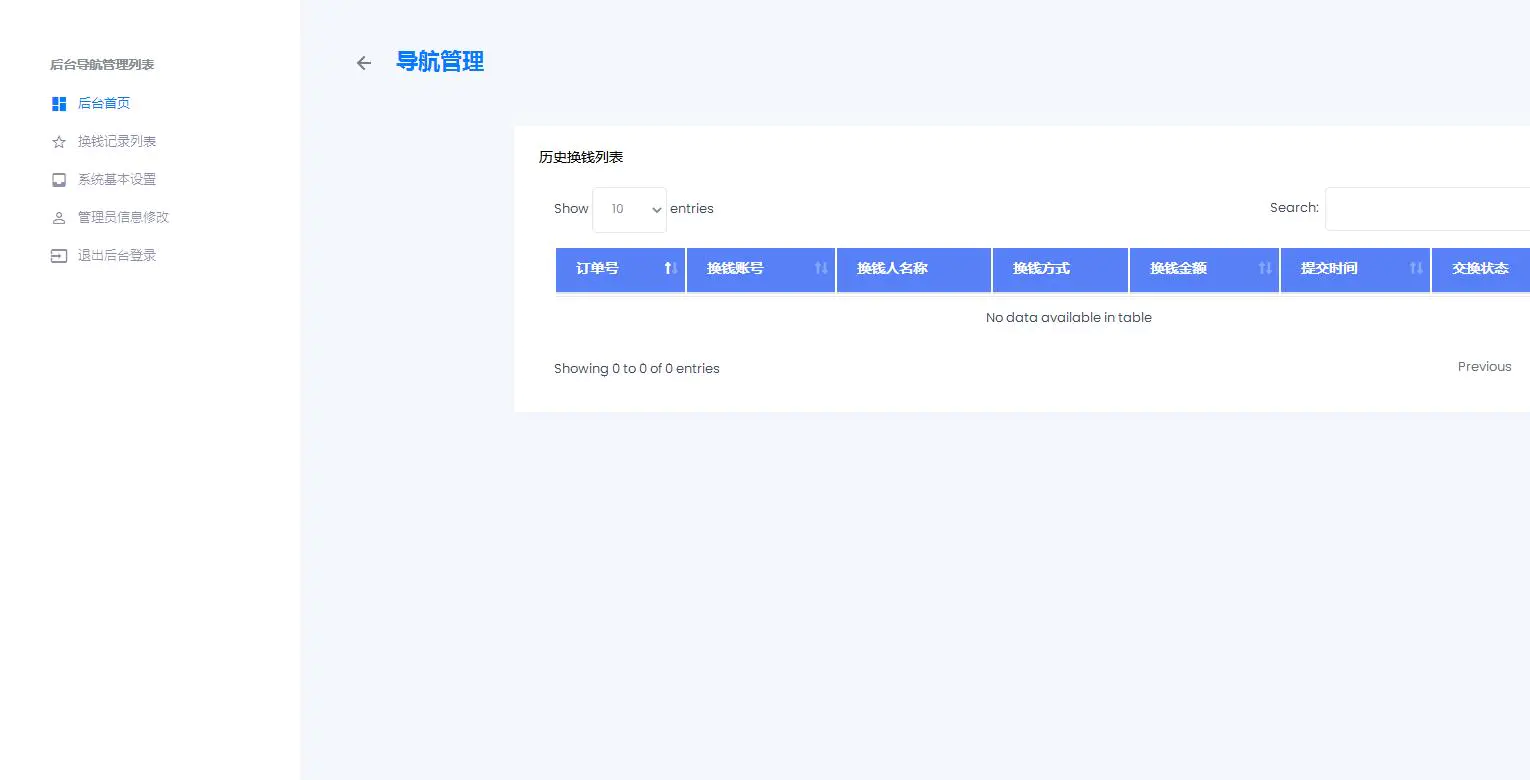Screen dimensions: 1530x780
Task: Click the person icon beside 管理员信息修改
Action: (58, 217)
